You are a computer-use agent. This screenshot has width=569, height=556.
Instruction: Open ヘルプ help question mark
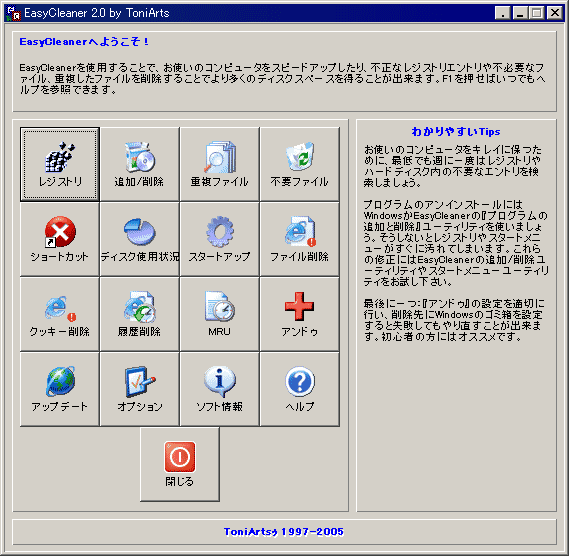click(x=300, y=389)
